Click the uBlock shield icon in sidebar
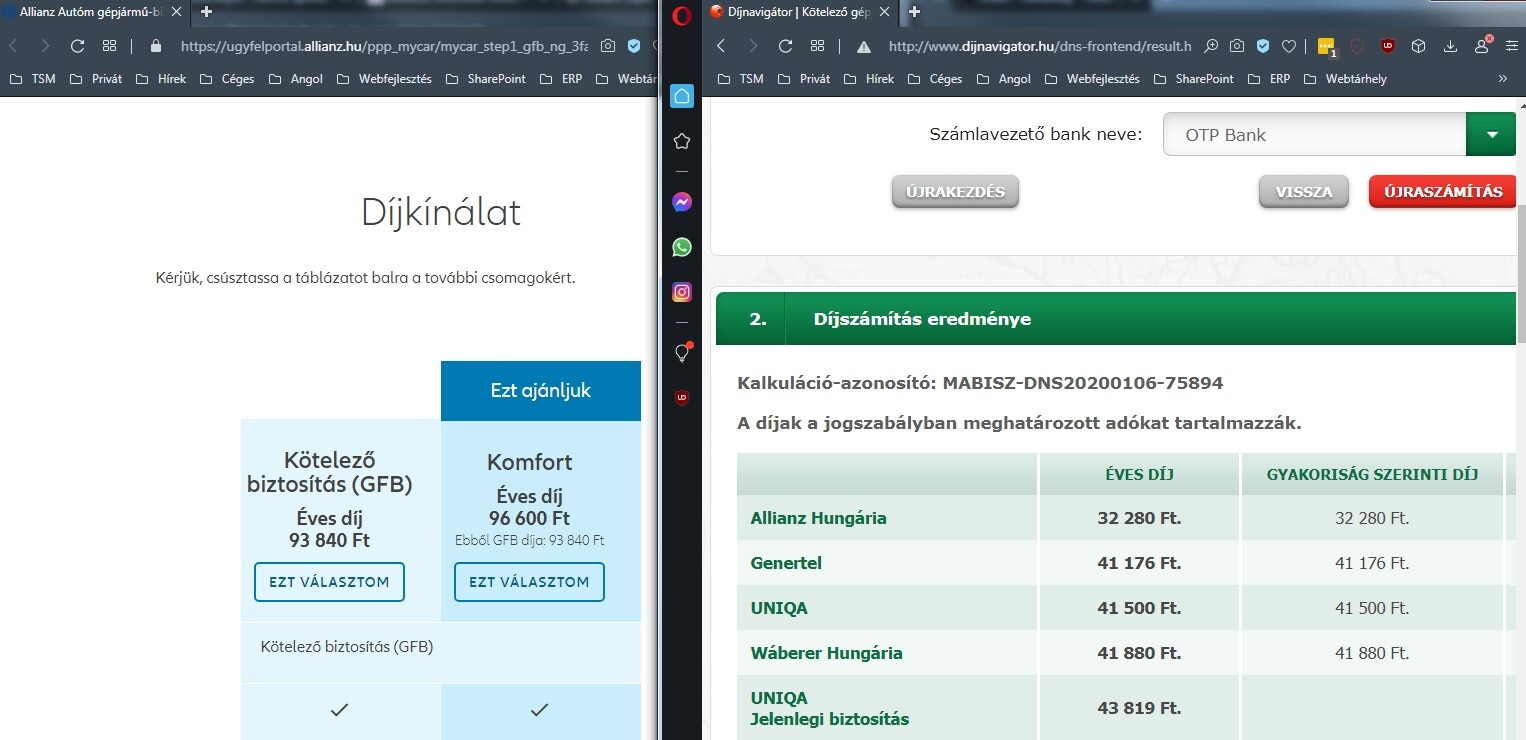The width and height of the screenshot is (1526, 740). point(682,398)
